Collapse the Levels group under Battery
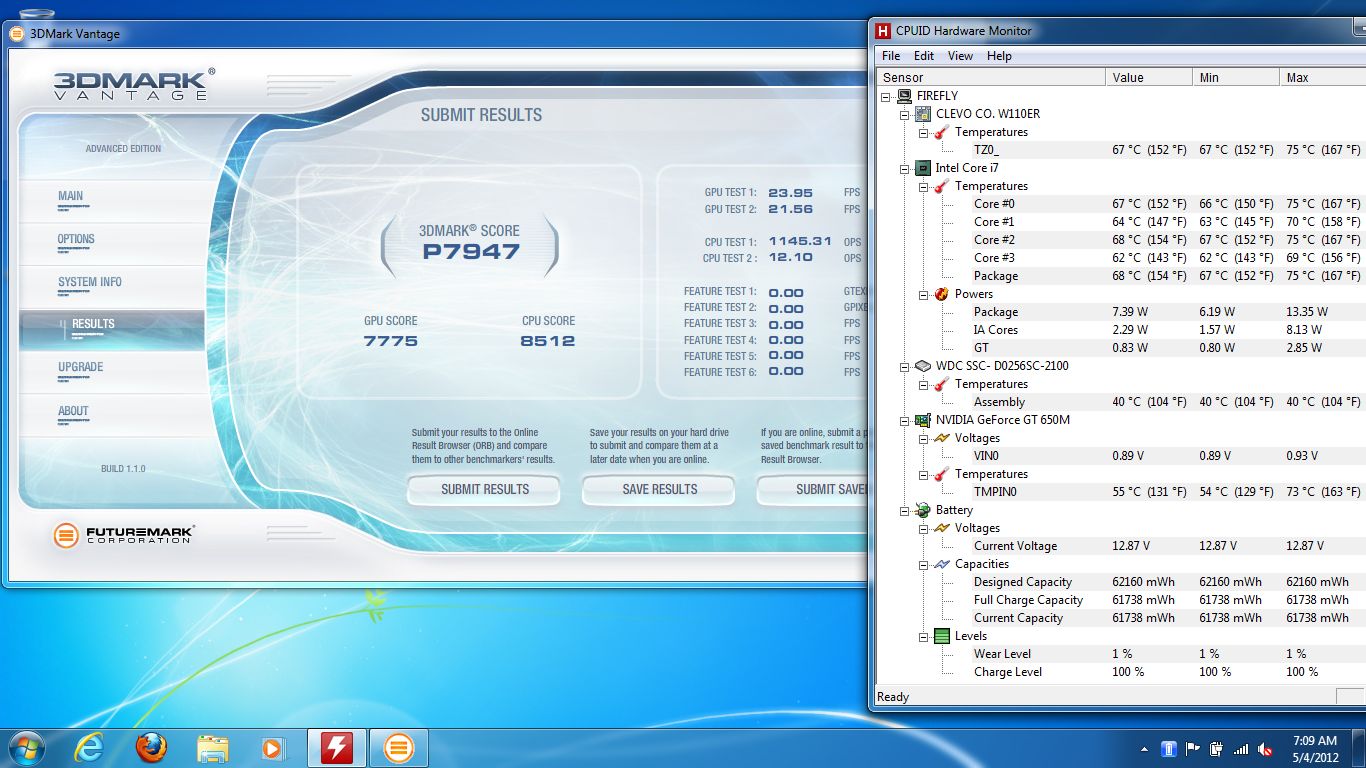This screenshot has height=768, width=1366. [924, 636]
